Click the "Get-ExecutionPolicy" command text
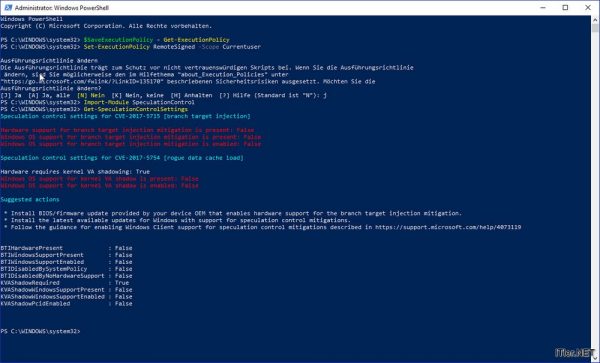 (x=196, y=40)
